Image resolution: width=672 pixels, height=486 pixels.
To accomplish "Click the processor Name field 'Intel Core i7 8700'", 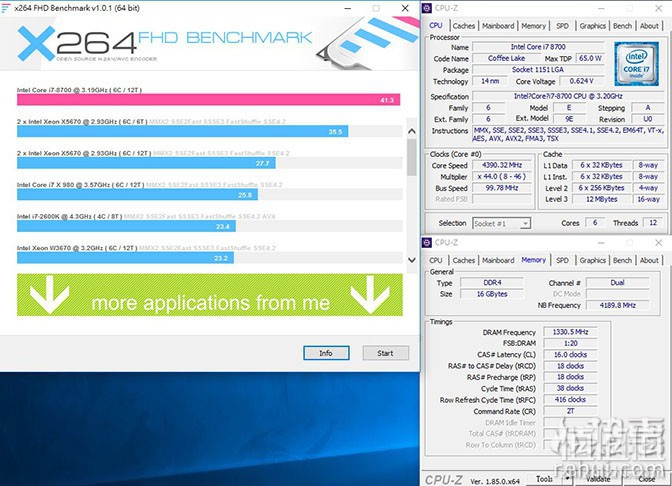I will tap(538, 47).
